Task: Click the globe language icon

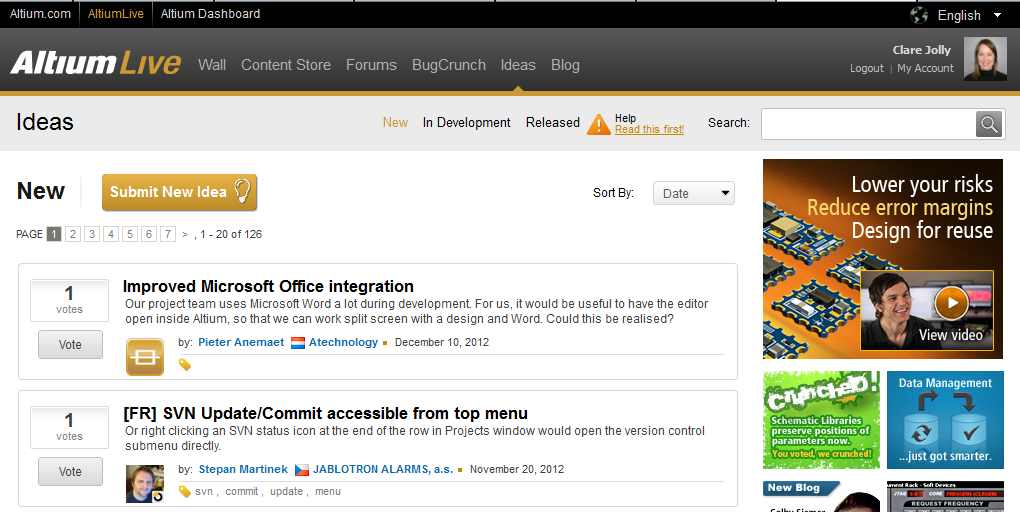Action: tap(919, 15)
